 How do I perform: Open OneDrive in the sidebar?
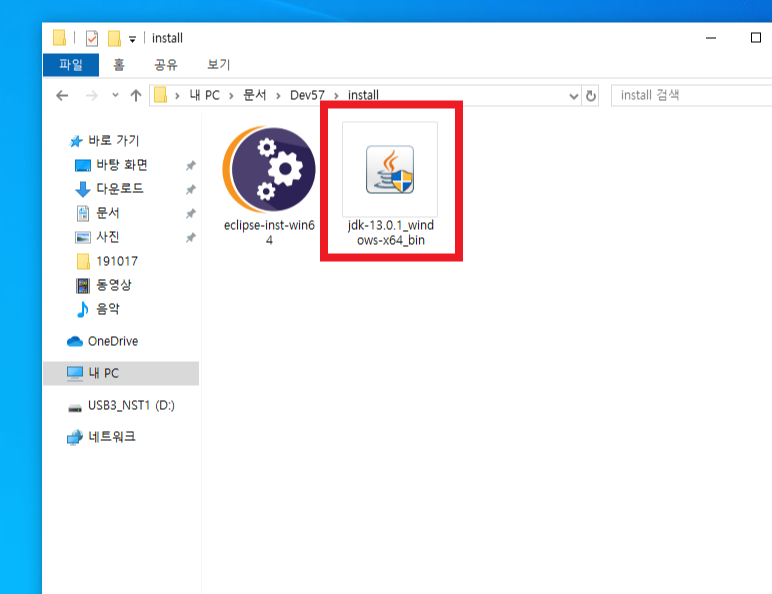click(102, 341)
